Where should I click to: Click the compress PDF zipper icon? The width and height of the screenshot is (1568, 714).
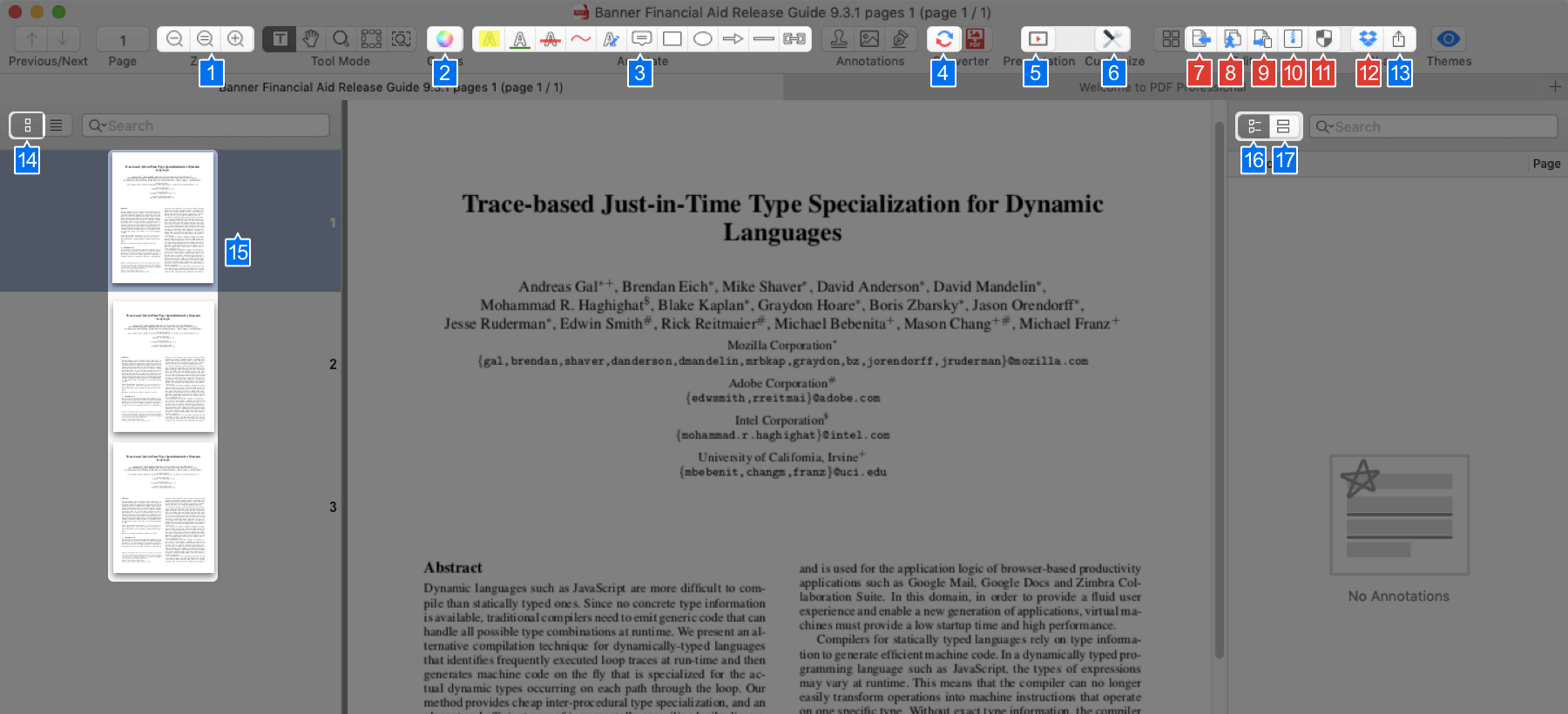pyautogui.click(x=1294, y=39)
